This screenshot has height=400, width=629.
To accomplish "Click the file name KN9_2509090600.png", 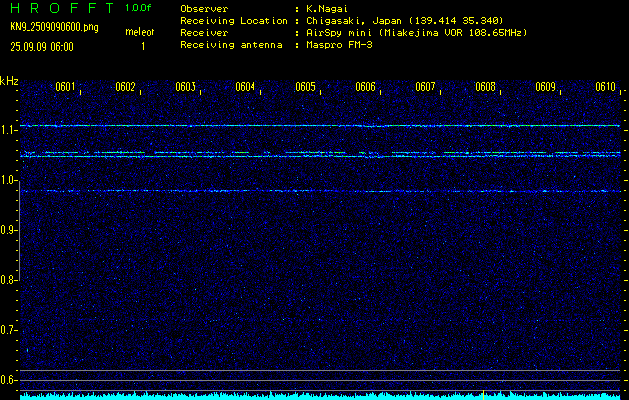I will 54,27.
